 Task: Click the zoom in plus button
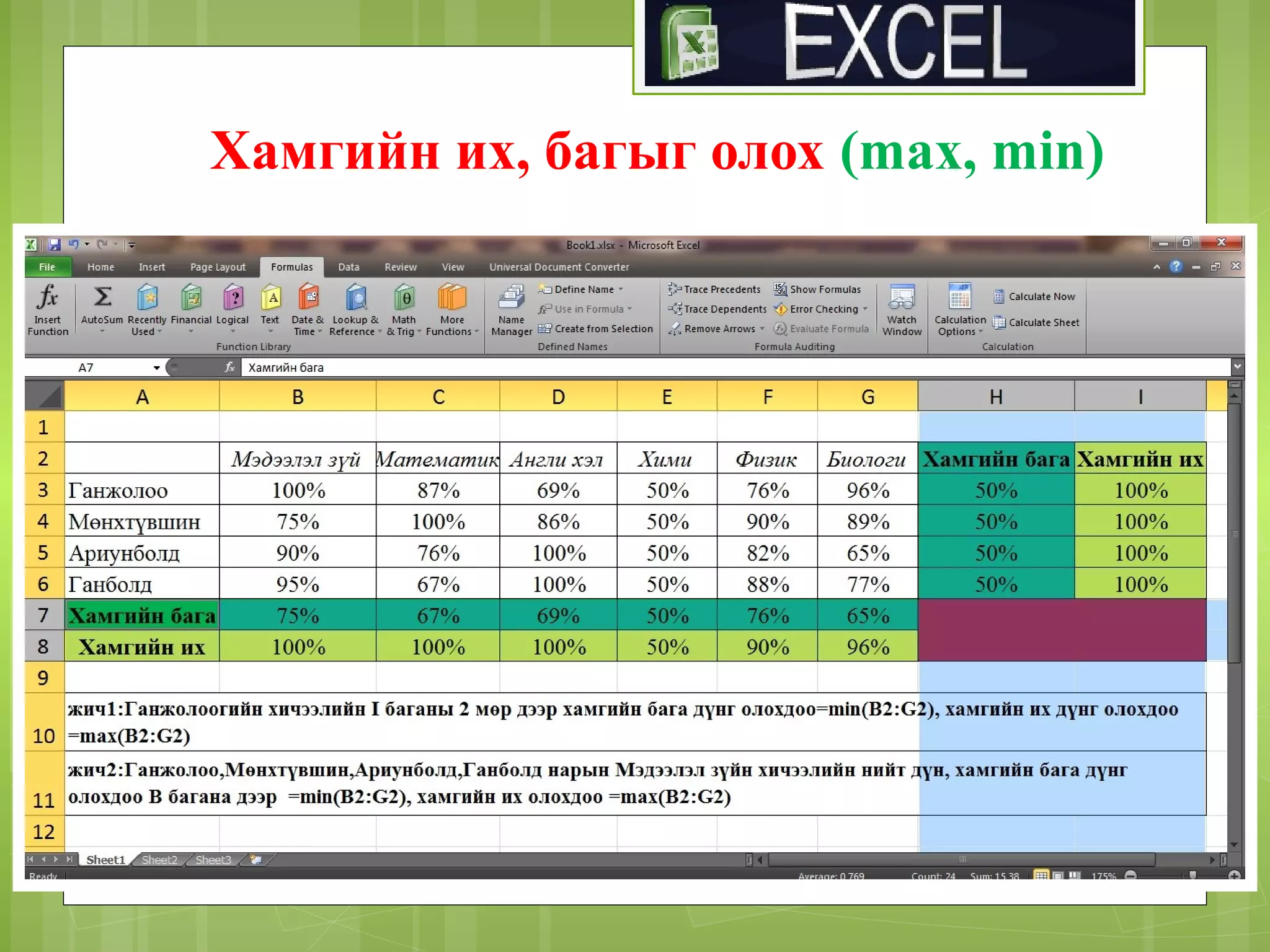[x=1234, y=876]
